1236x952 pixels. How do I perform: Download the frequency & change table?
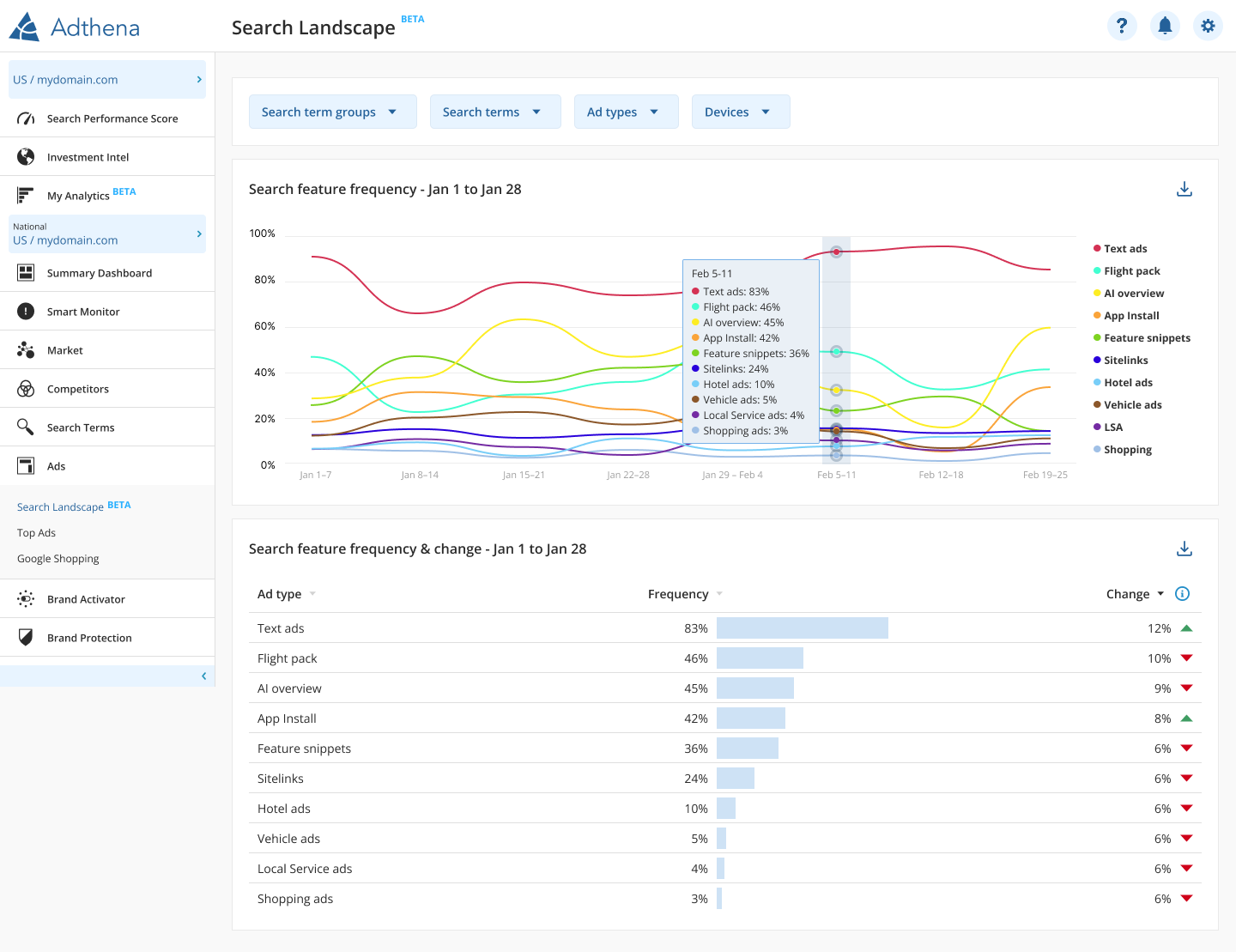tap(1184, 549)
